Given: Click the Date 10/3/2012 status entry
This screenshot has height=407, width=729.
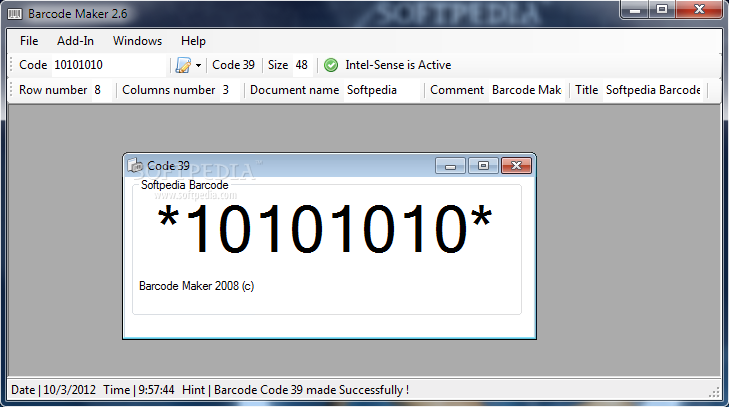Looking at the screenshot, I should (53, 390).
